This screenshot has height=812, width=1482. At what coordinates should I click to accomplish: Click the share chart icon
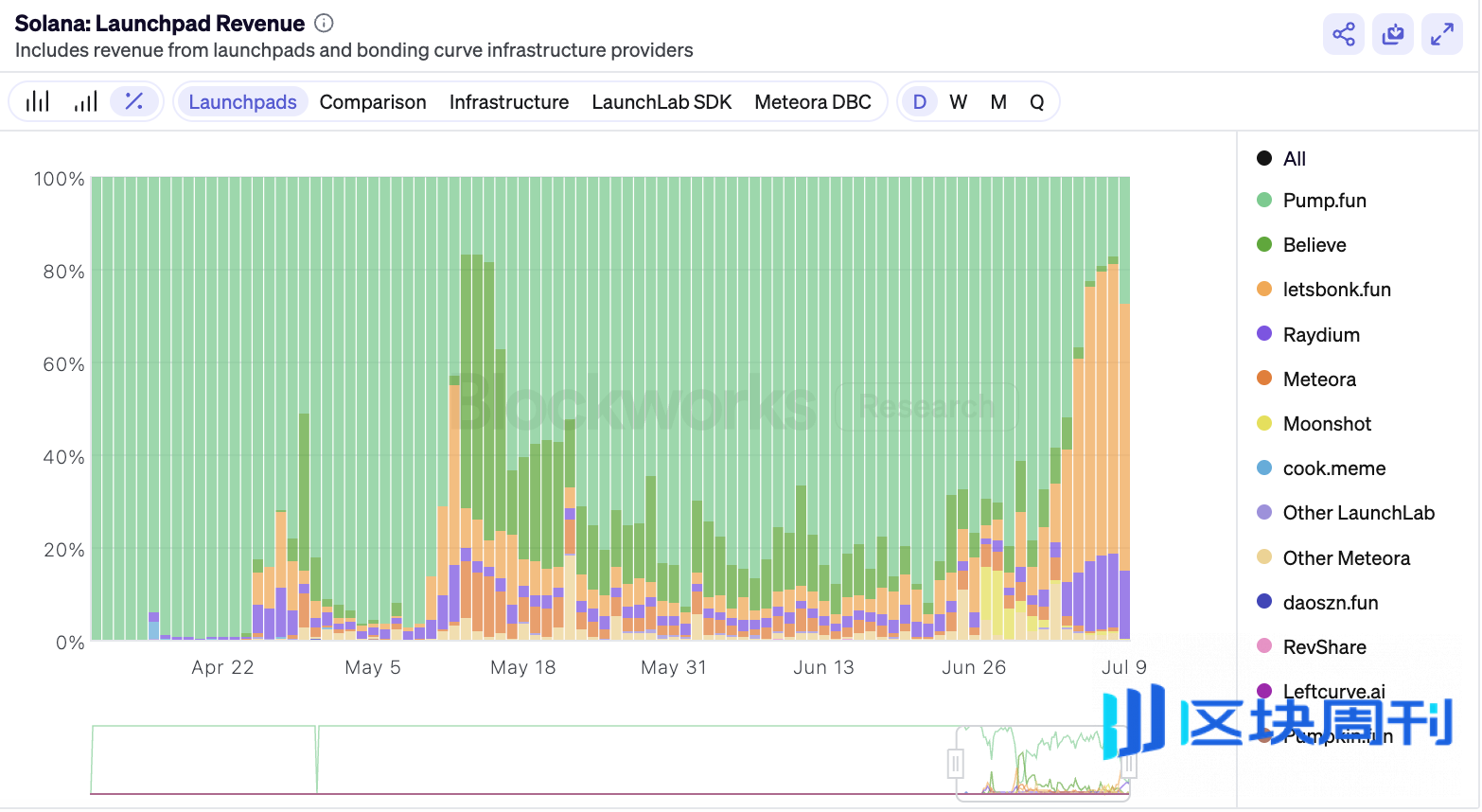(1344, 35)
